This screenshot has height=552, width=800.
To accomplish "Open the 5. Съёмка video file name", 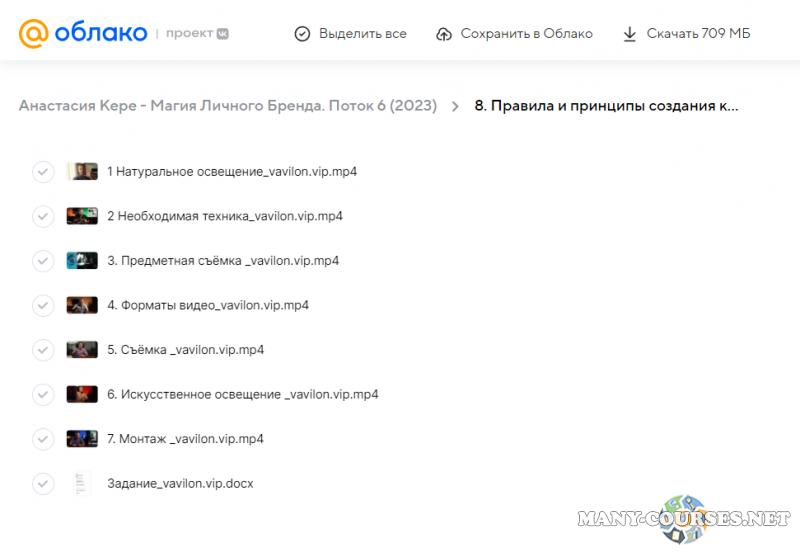I will click(185, 350).
